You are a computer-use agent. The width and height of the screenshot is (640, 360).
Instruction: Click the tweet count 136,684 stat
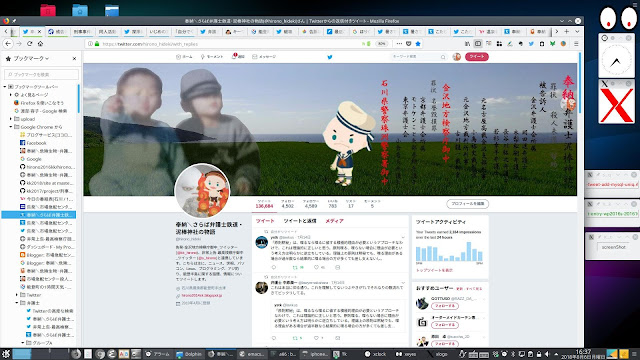click(x=264, y=204)
